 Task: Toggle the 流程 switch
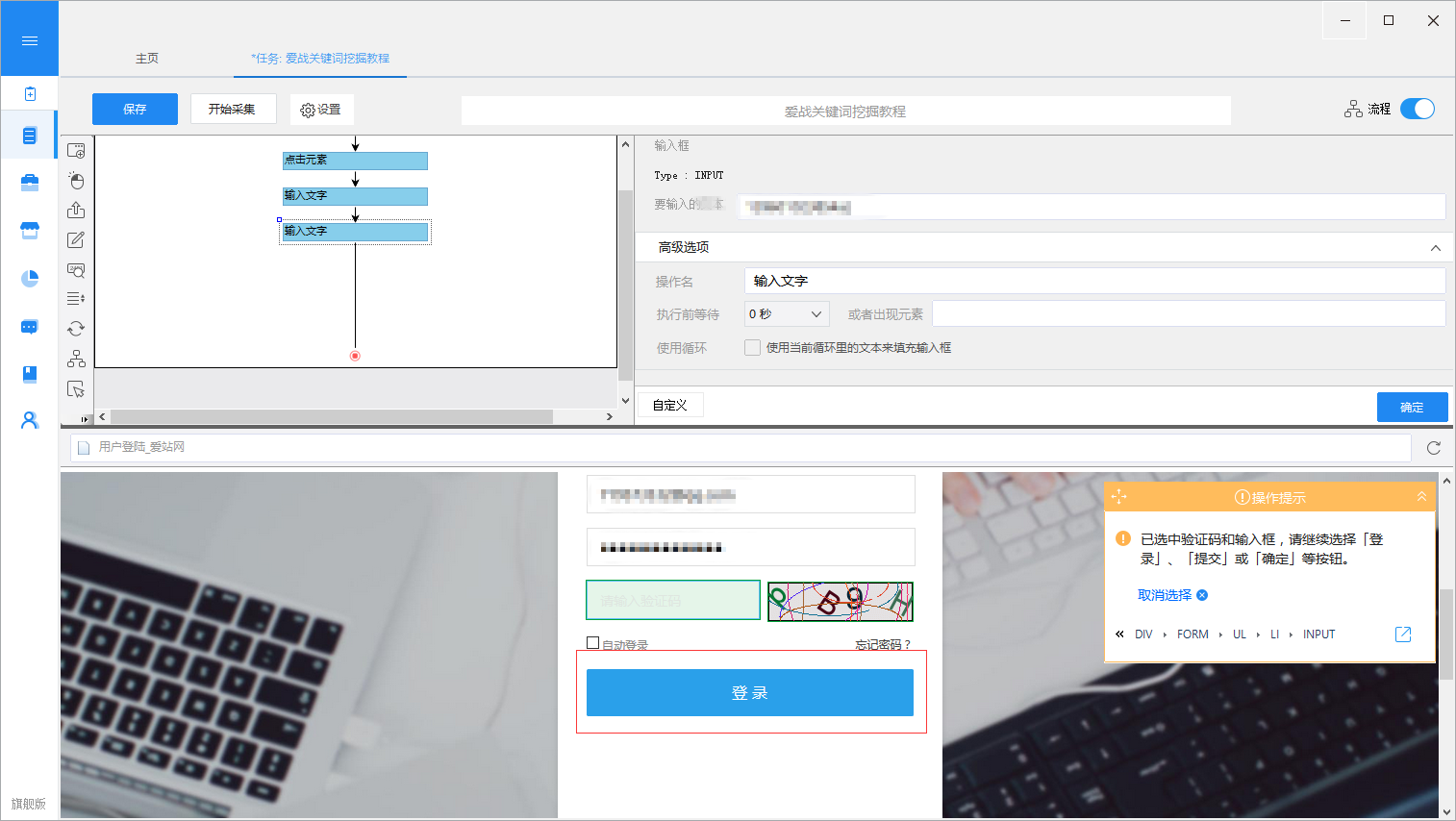coord(1418,109)
